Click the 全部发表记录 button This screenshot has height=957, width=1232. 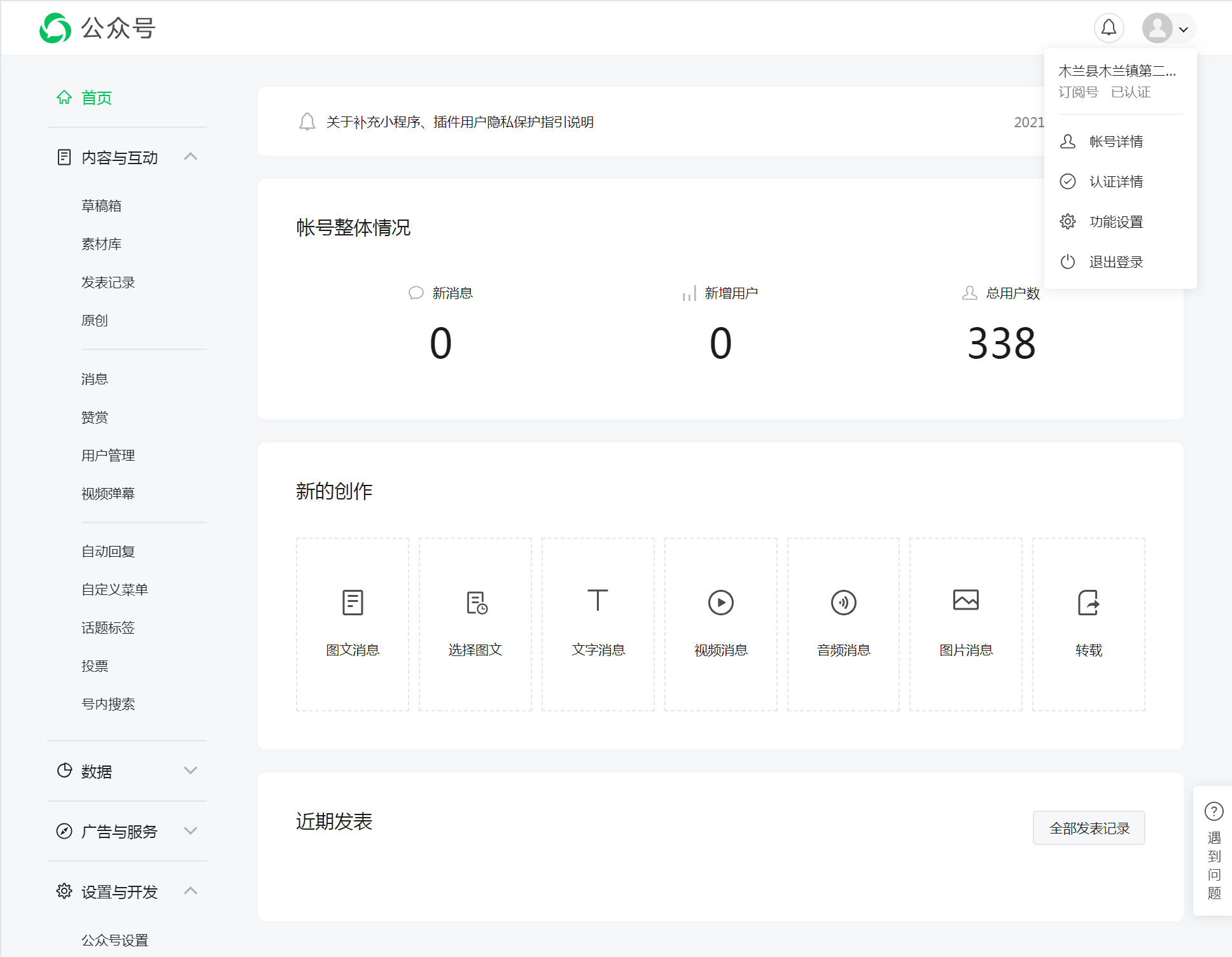coord(1089,828)
